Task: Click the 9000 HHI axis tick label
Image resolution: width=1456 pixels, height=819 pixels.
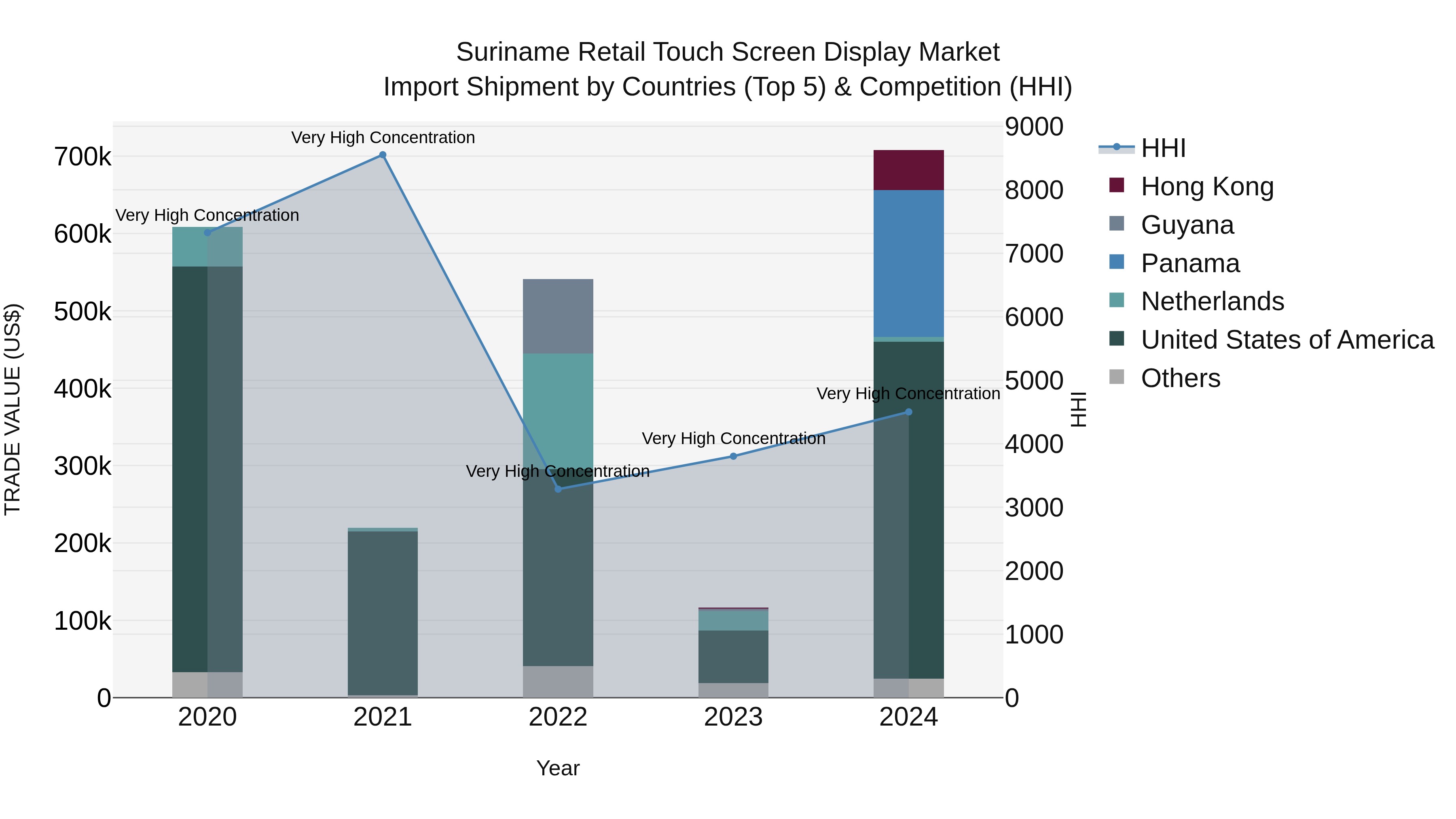Action: 1034,127
